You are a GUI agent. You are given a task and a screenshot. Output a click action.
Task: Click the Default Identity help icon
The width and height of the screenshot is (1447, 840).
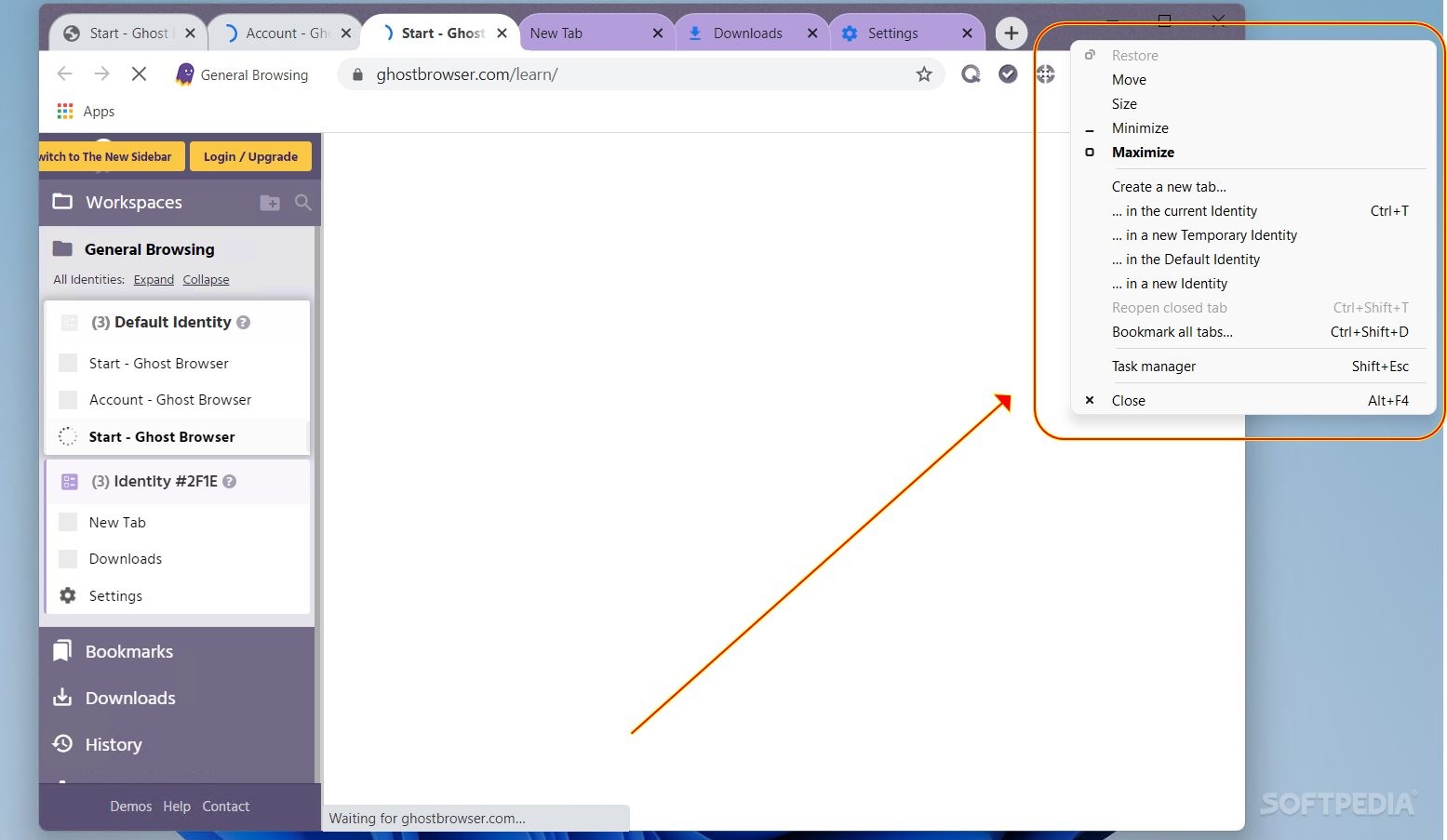tap(244, 323)
